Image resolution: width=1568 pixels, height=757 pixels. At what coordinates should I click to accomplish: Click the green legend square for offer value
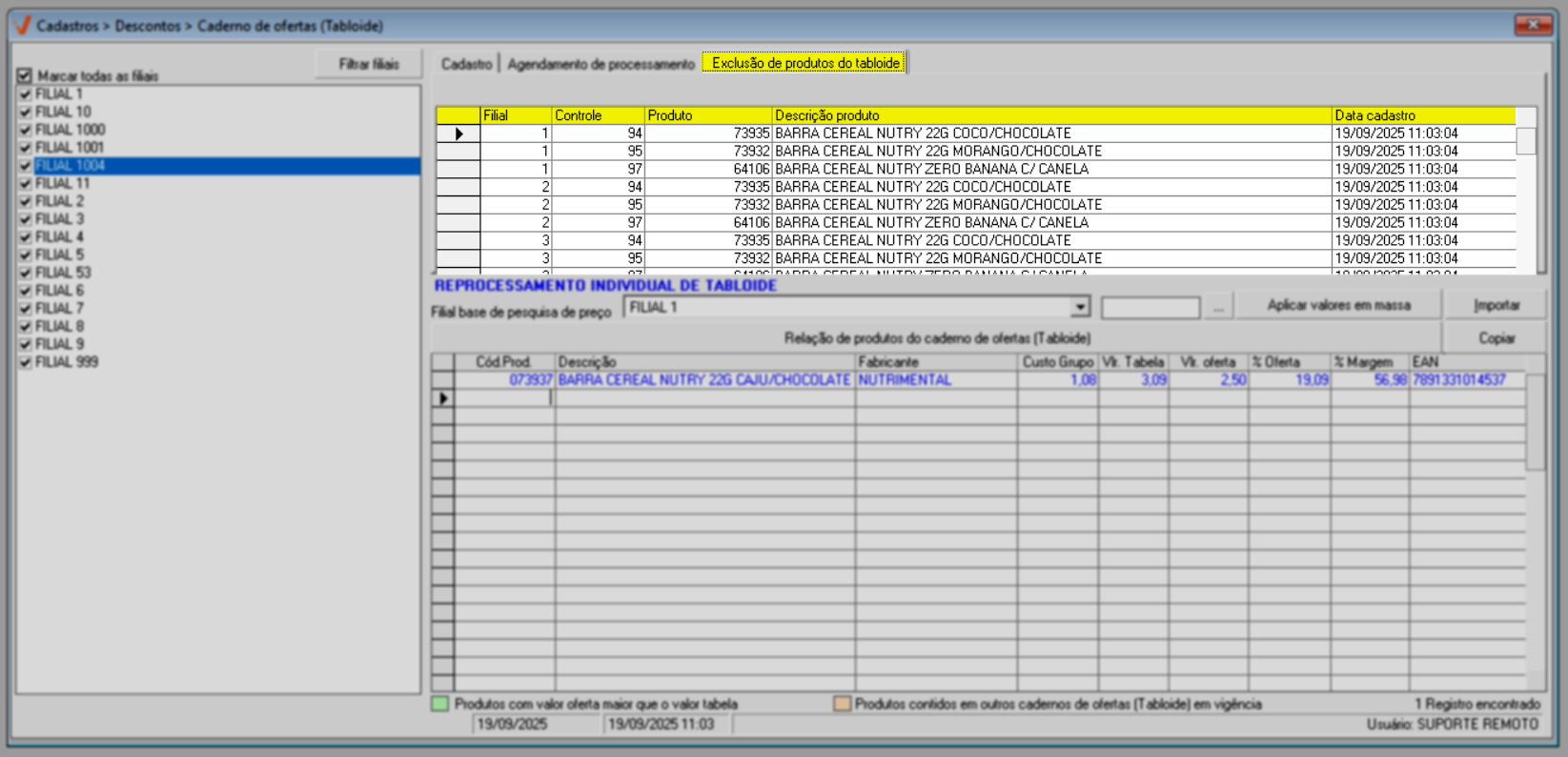point(440,705)
